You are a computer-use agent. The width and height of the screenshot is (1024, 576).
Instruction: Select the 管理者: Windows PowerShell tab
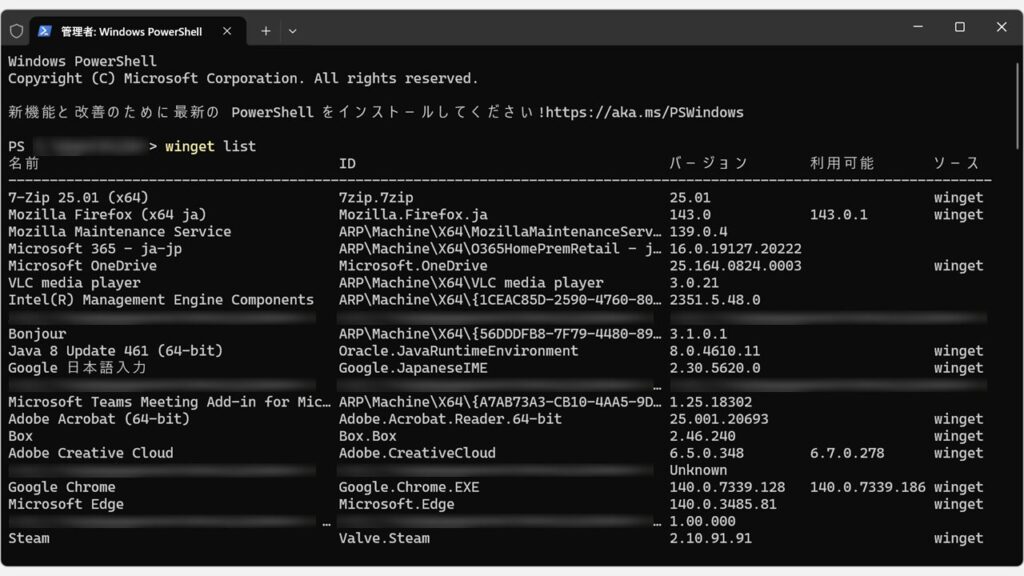[x=138, y=31]
